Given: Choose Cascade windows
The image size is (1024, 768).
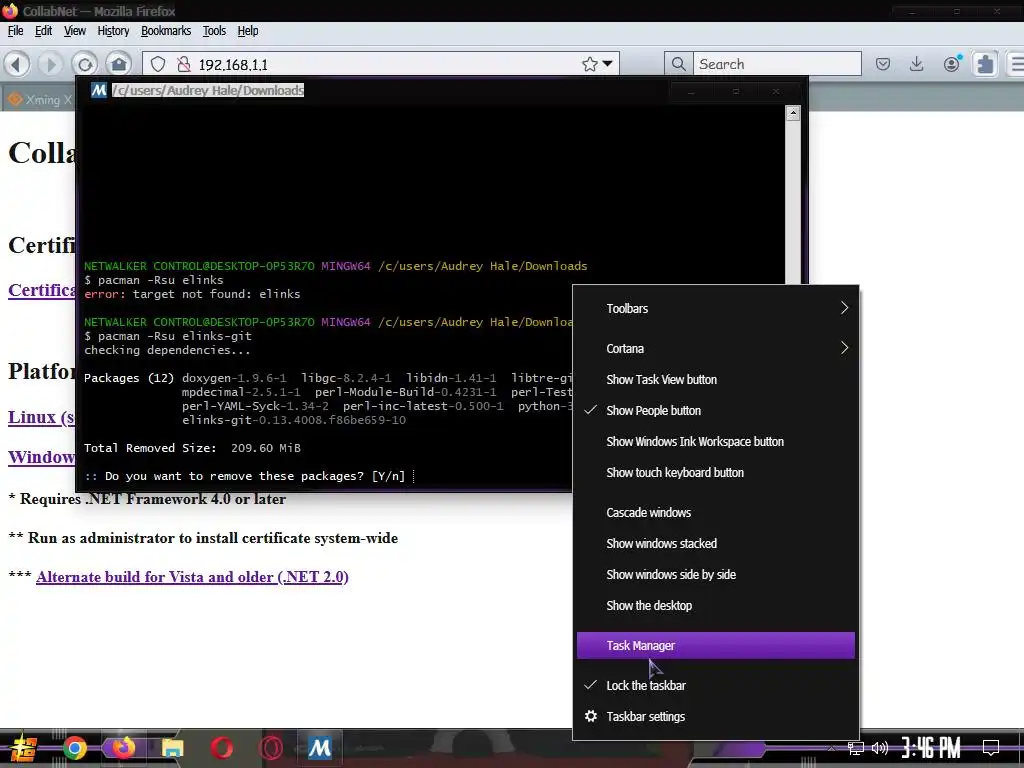Looking at the screenshot, I should coord(716,512).
